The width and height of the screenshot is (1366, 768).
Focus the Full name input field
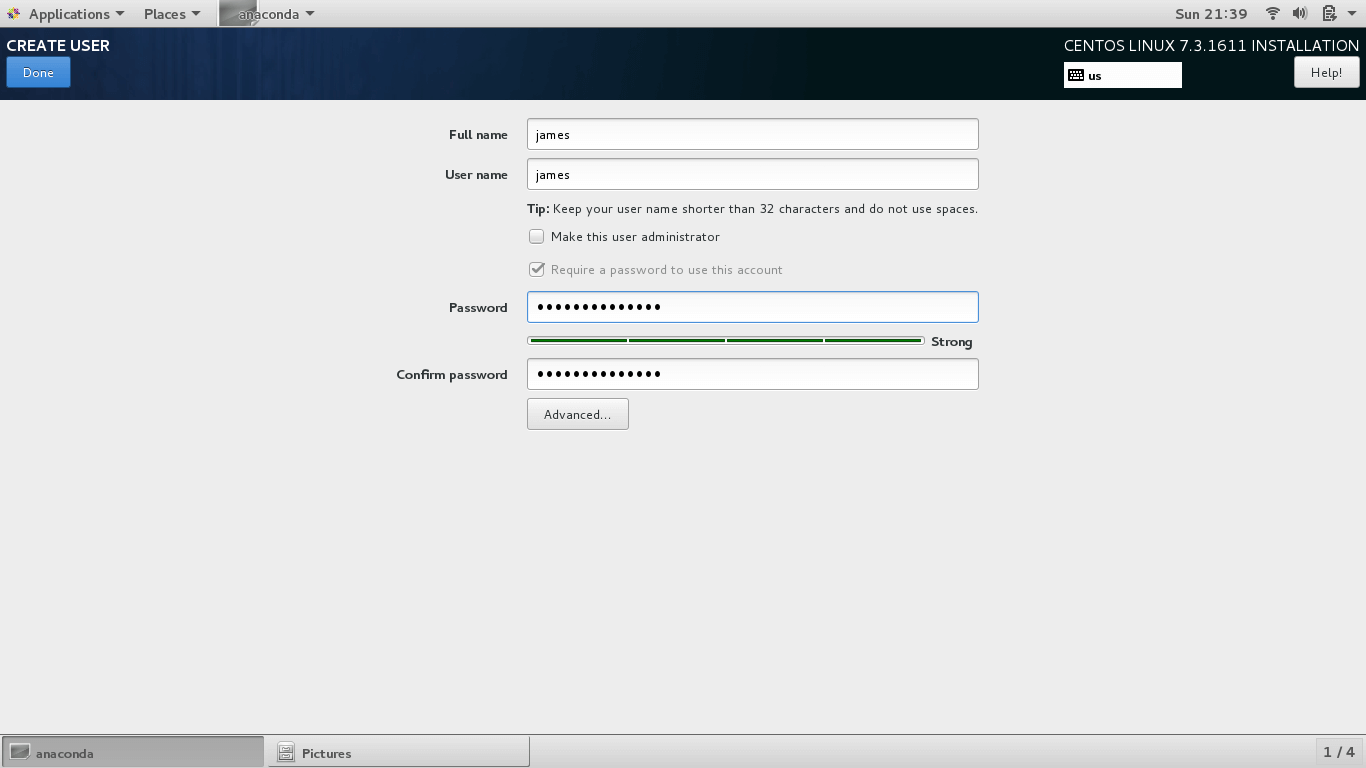752,134
